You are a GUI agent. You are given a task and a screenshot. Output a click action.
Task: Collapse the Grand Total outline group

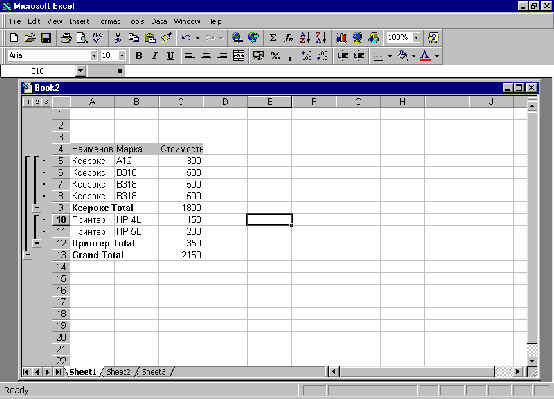(28, 254)
